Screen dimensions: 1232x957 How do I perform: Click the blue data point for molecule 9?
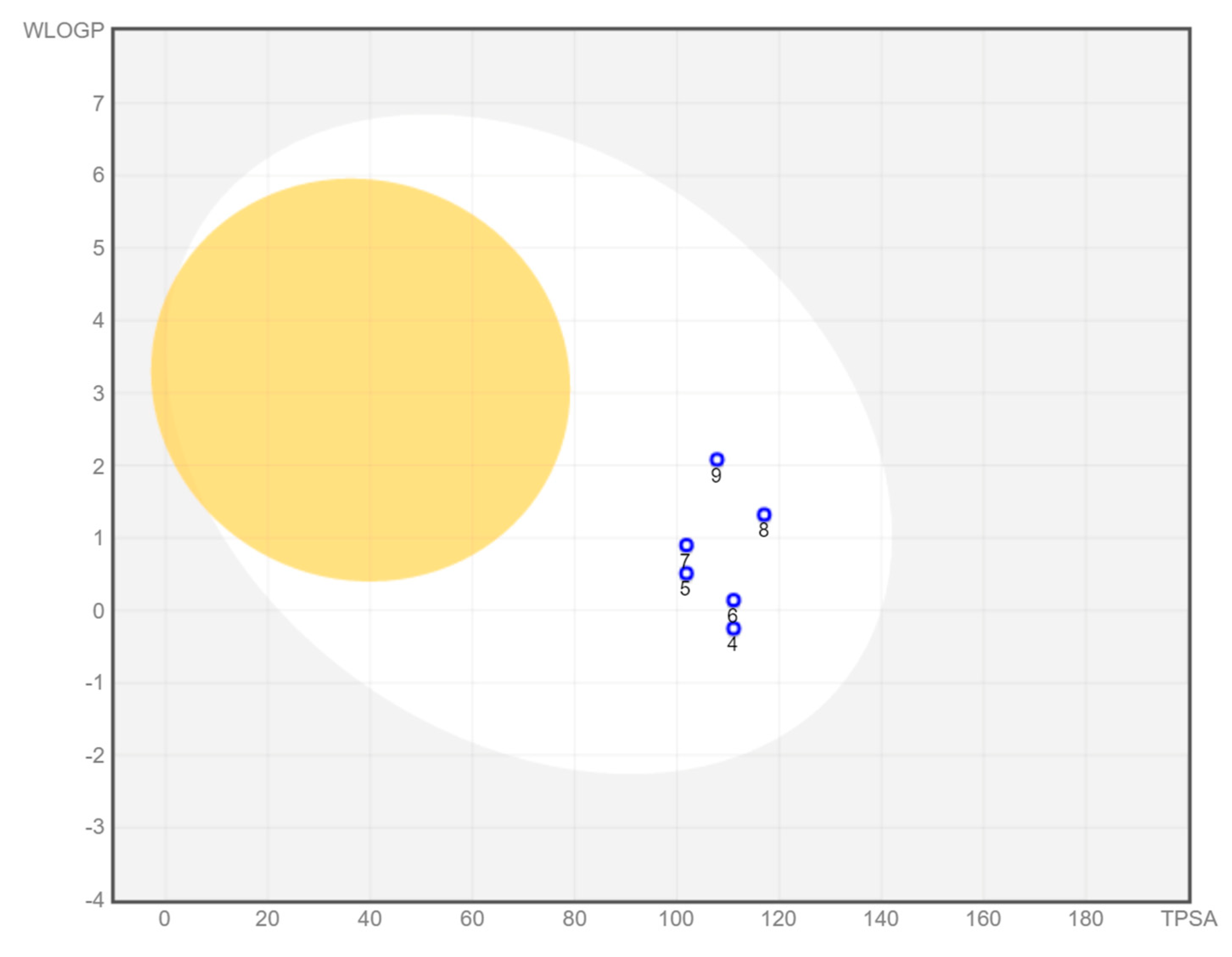(x=717, y=459)
